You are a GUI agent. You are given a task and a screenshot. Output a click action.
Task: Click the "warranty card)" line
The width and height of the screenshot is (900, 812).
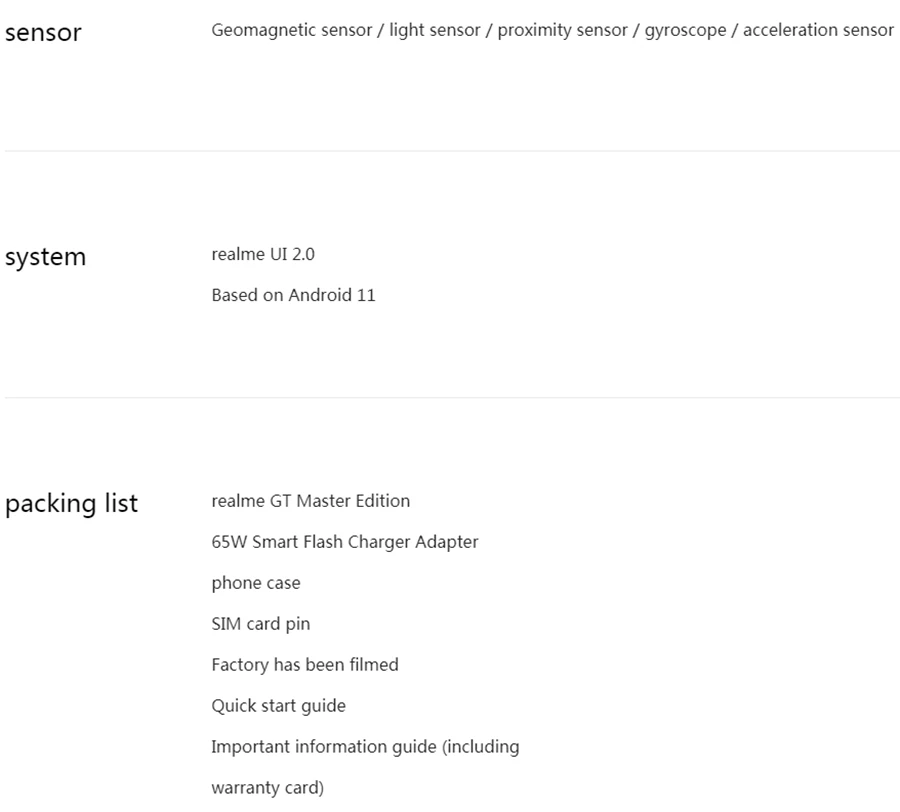pos(267,787)
